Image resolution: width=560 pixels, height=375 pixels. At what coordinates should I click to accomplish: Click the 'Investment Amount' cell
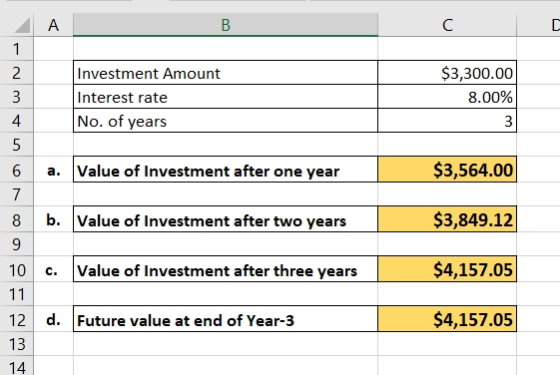225,73
